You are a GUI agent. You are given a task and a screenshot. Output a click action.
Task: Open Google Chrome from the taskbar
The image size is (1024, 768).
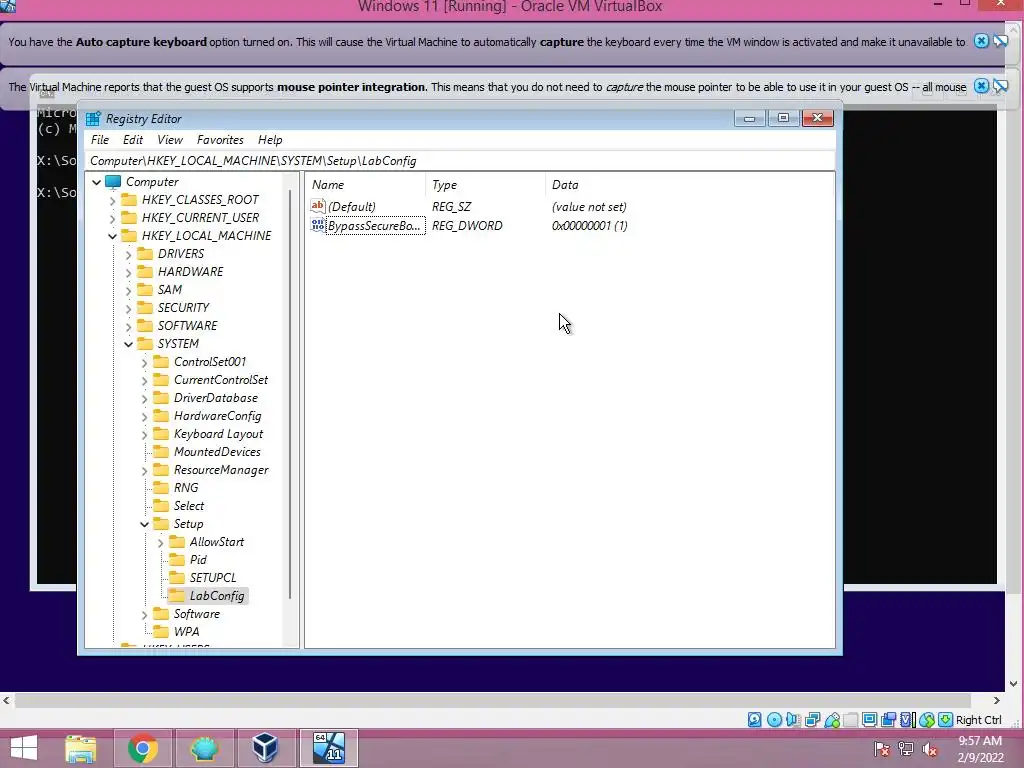[x=142, y=748]
